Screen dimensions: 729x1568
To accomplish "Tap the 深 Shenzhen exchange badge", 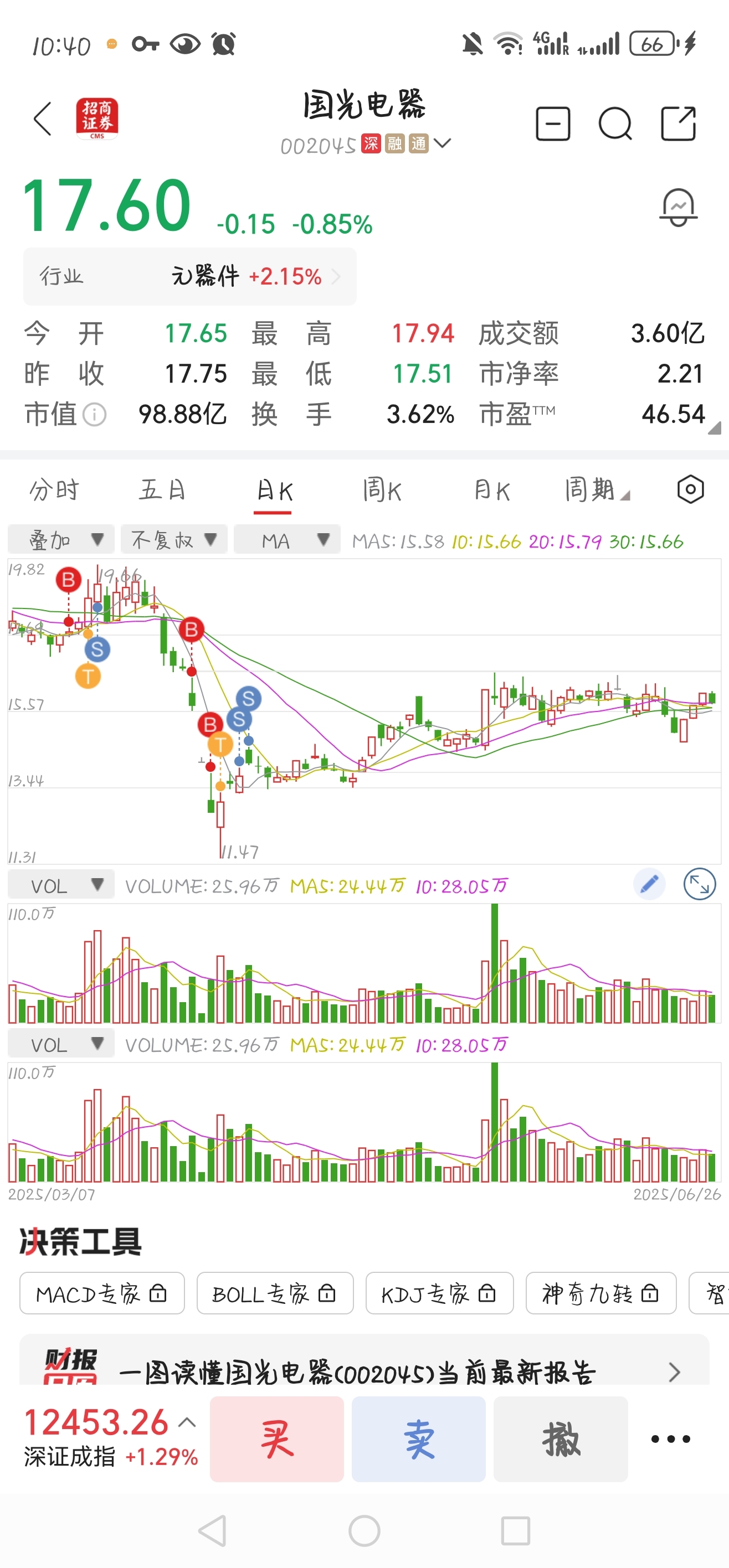I will tap(371, 143).
